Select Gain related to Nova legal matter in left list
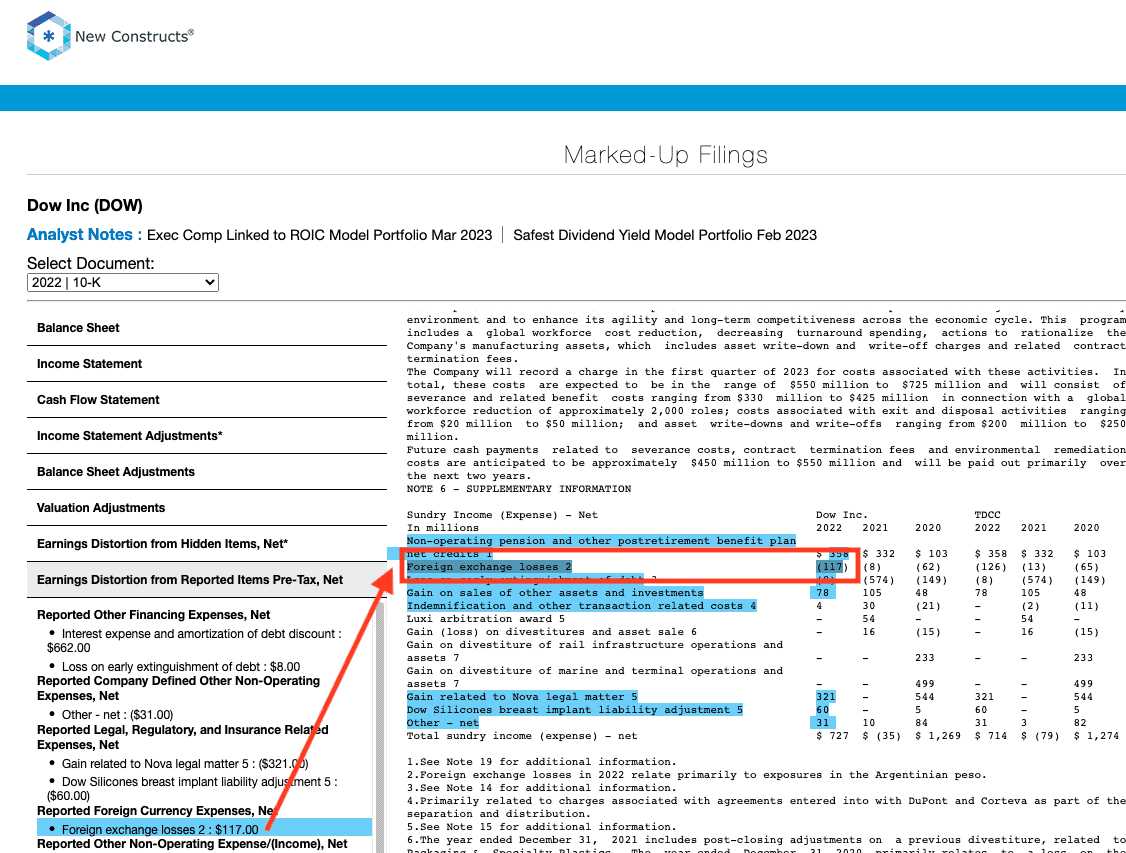The width and height of the screenshot is (1126, 853). [185, 764]
